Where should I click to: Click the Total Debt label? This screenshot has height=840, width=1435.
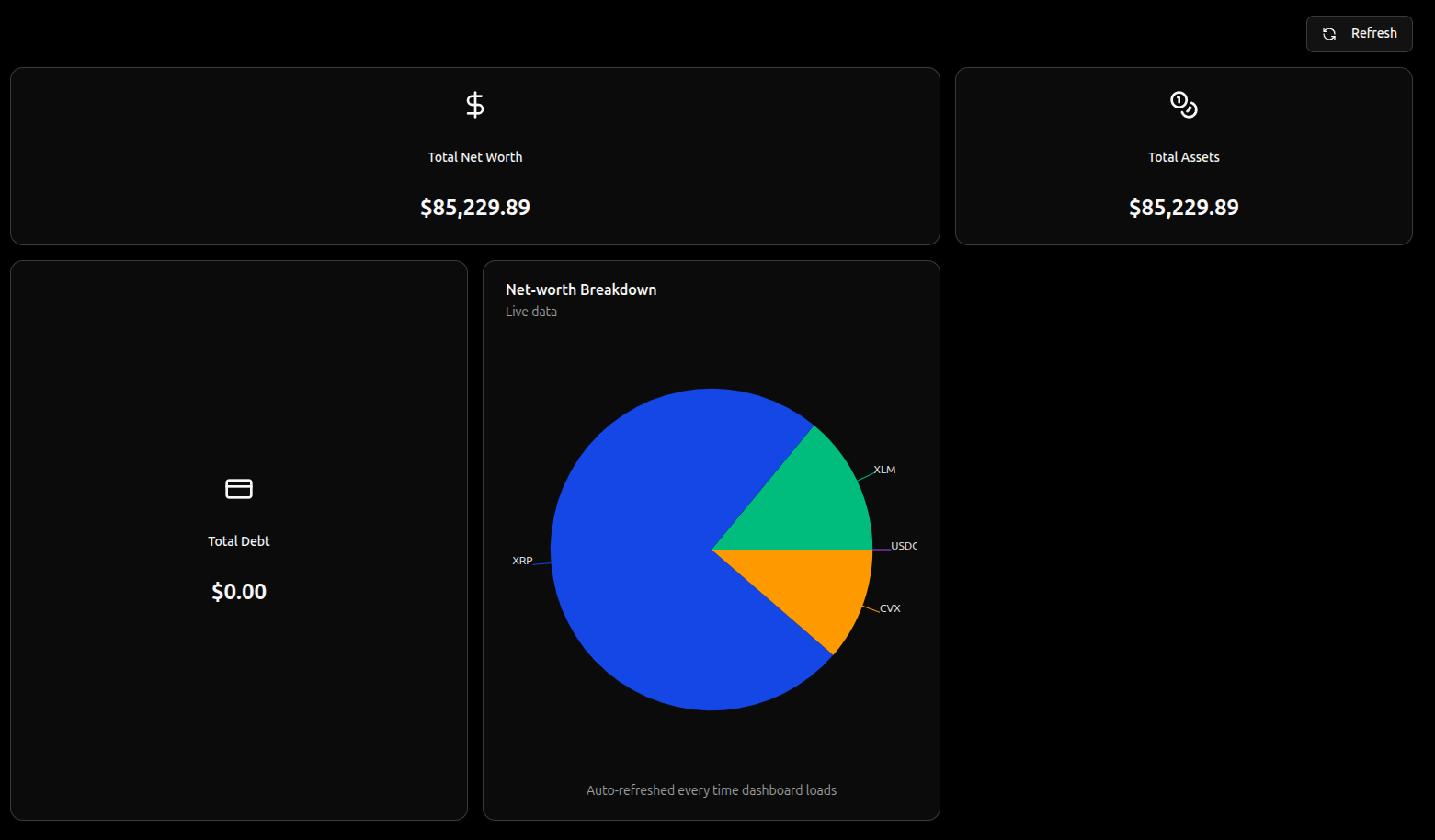click(x=239, y=541)
